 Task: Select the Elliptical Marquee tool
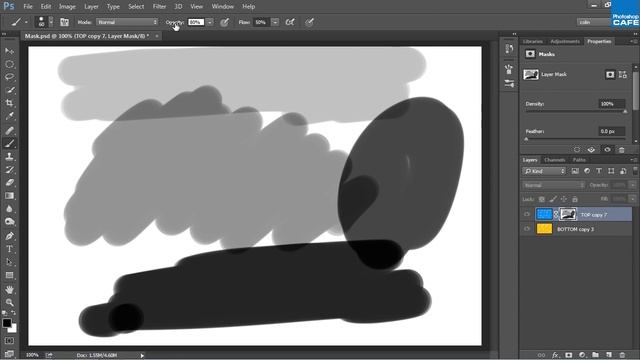click(x=9, y=64)
